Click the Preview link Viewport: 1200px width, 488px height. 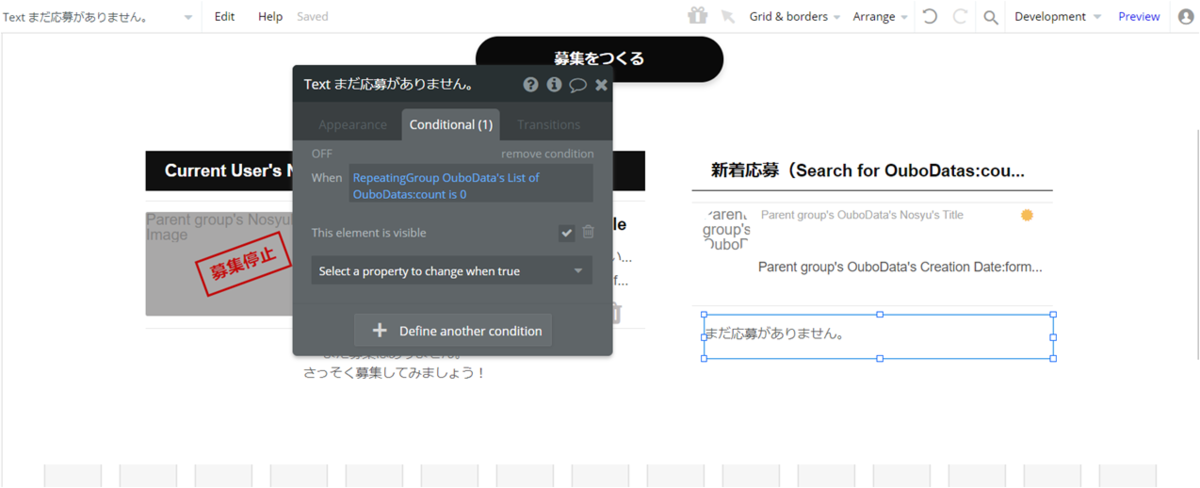click(x=1139, y=17)
